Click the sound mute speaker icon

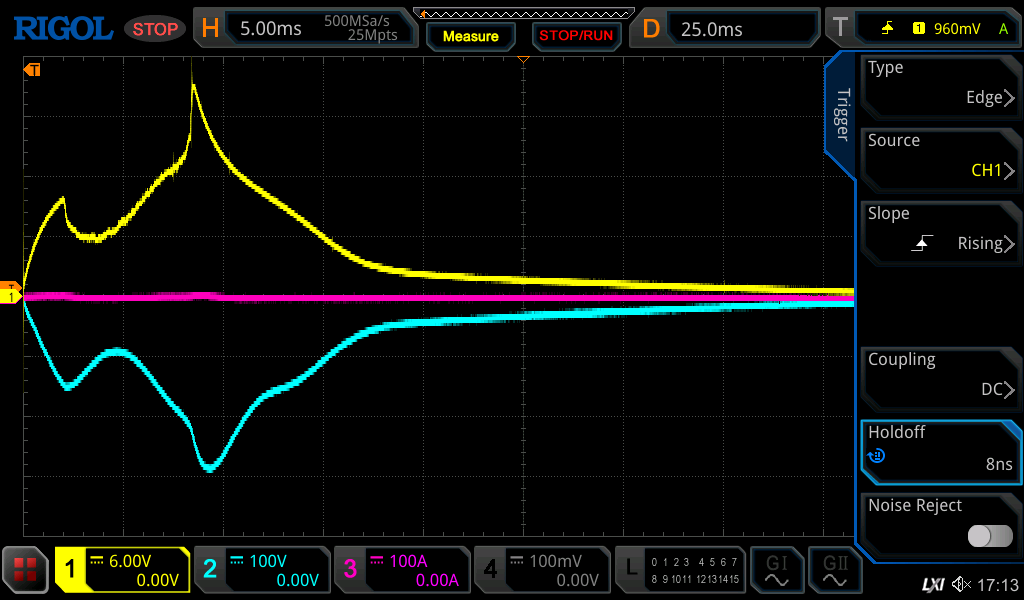point(961,583)
